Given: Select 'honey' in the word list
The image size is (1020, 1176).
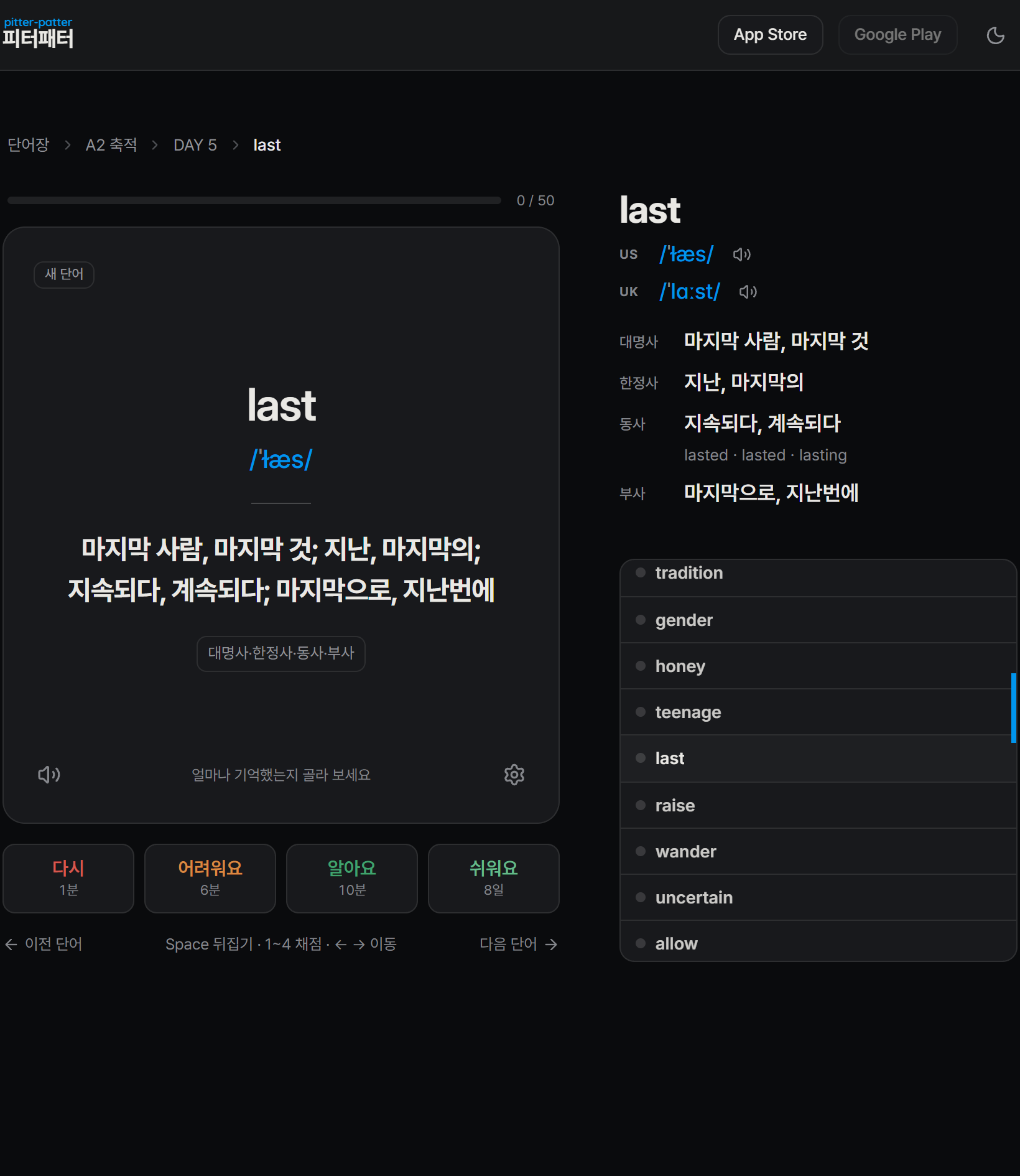Looking at the screenshot, I should pos(818,666).
